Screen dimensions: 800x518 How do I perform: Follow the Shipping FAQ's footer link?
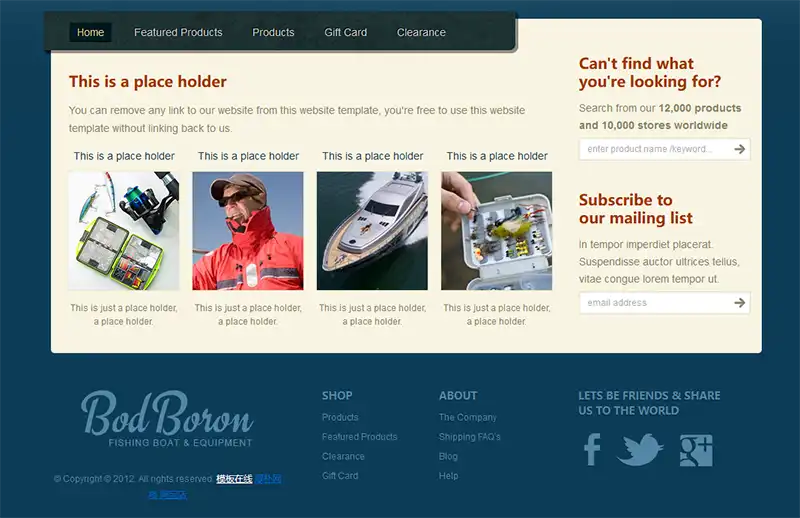pos(469,437)
